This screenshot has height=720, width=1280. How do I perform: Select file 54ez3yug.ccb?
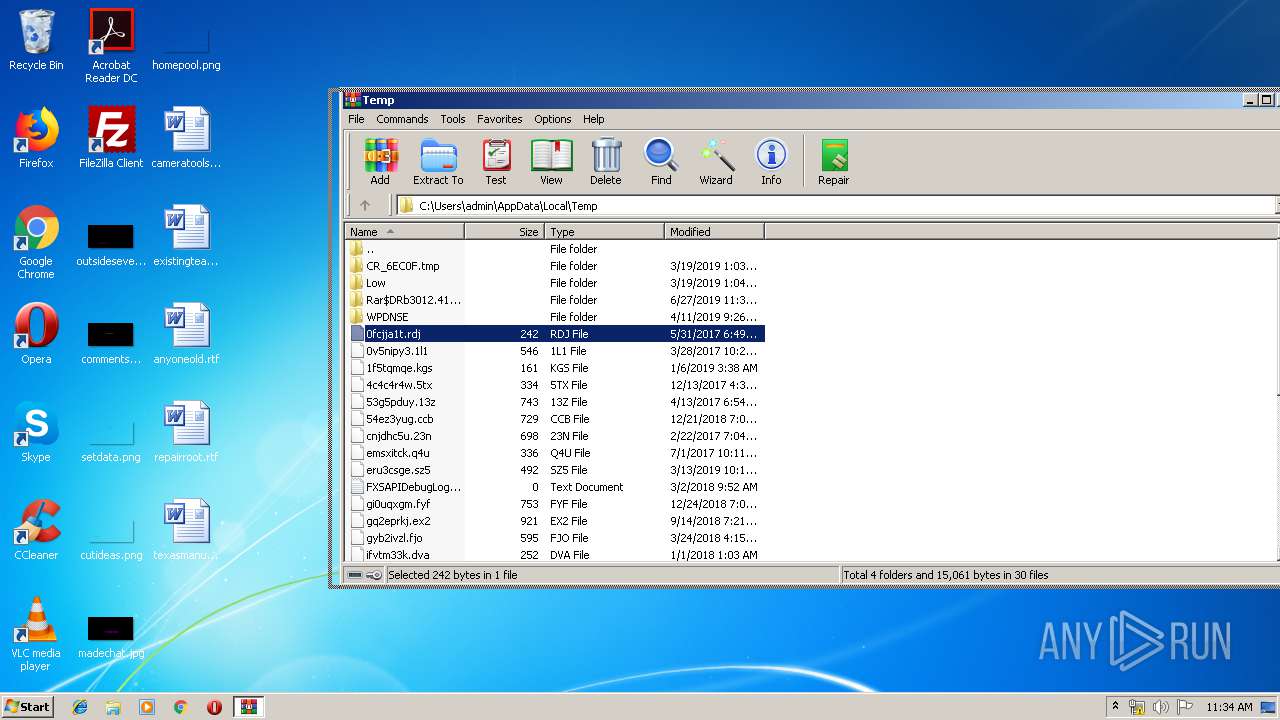555,419
